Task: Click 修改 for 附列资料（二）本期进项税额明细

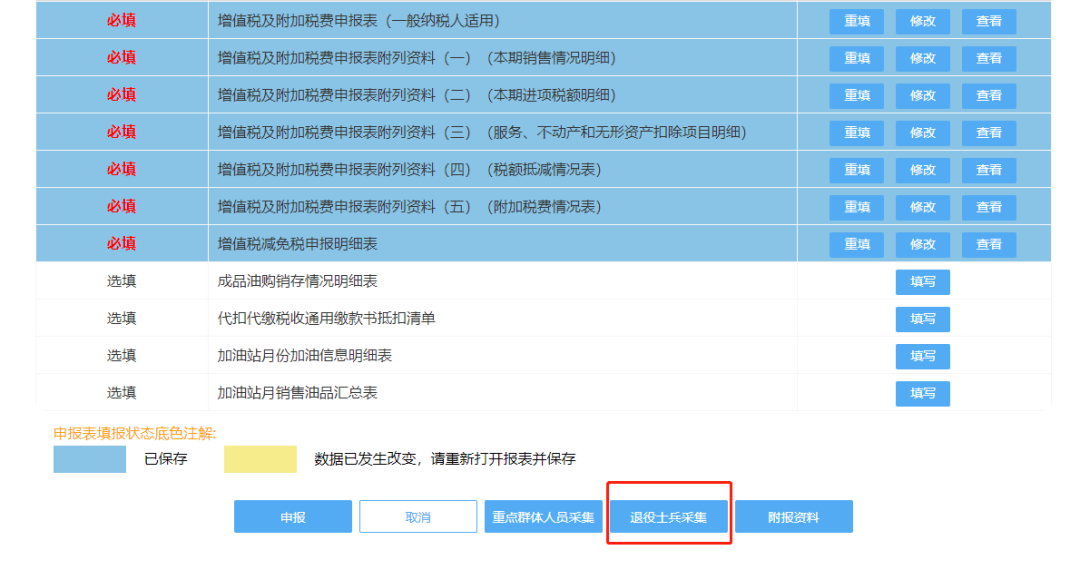Action: [922, 96]
